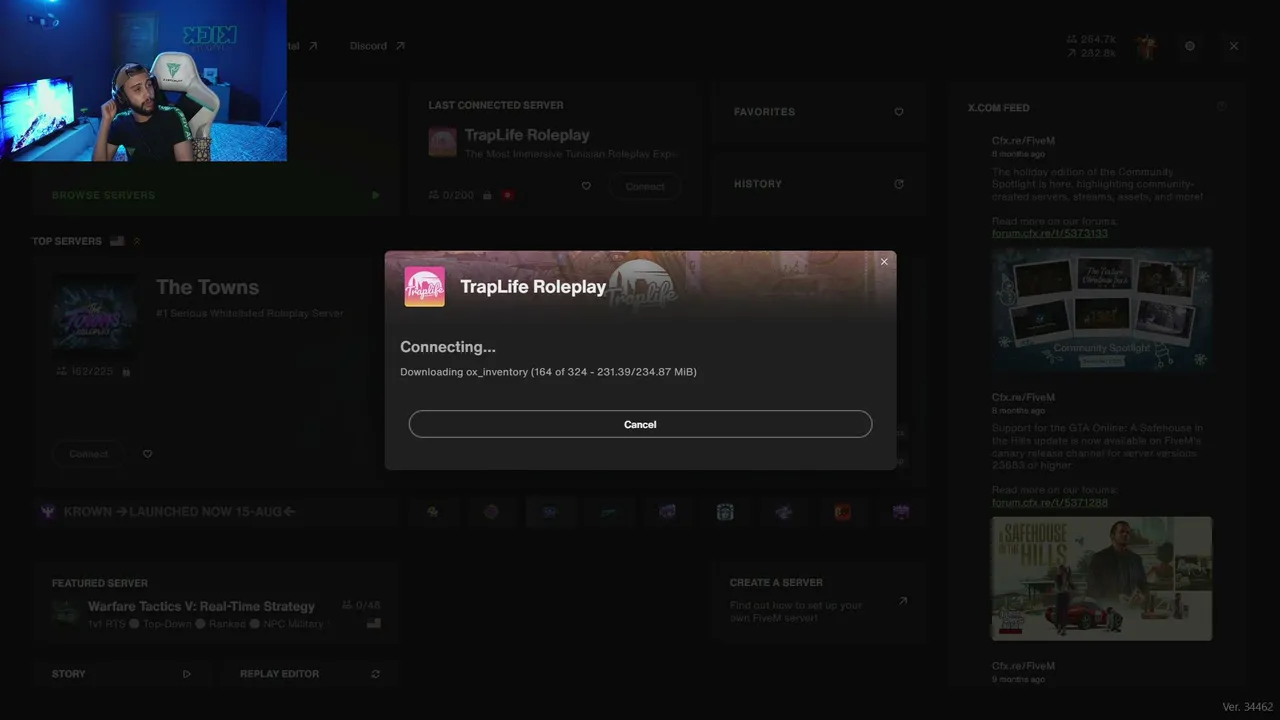Select the green server icon in the strip

pos(608,512)
